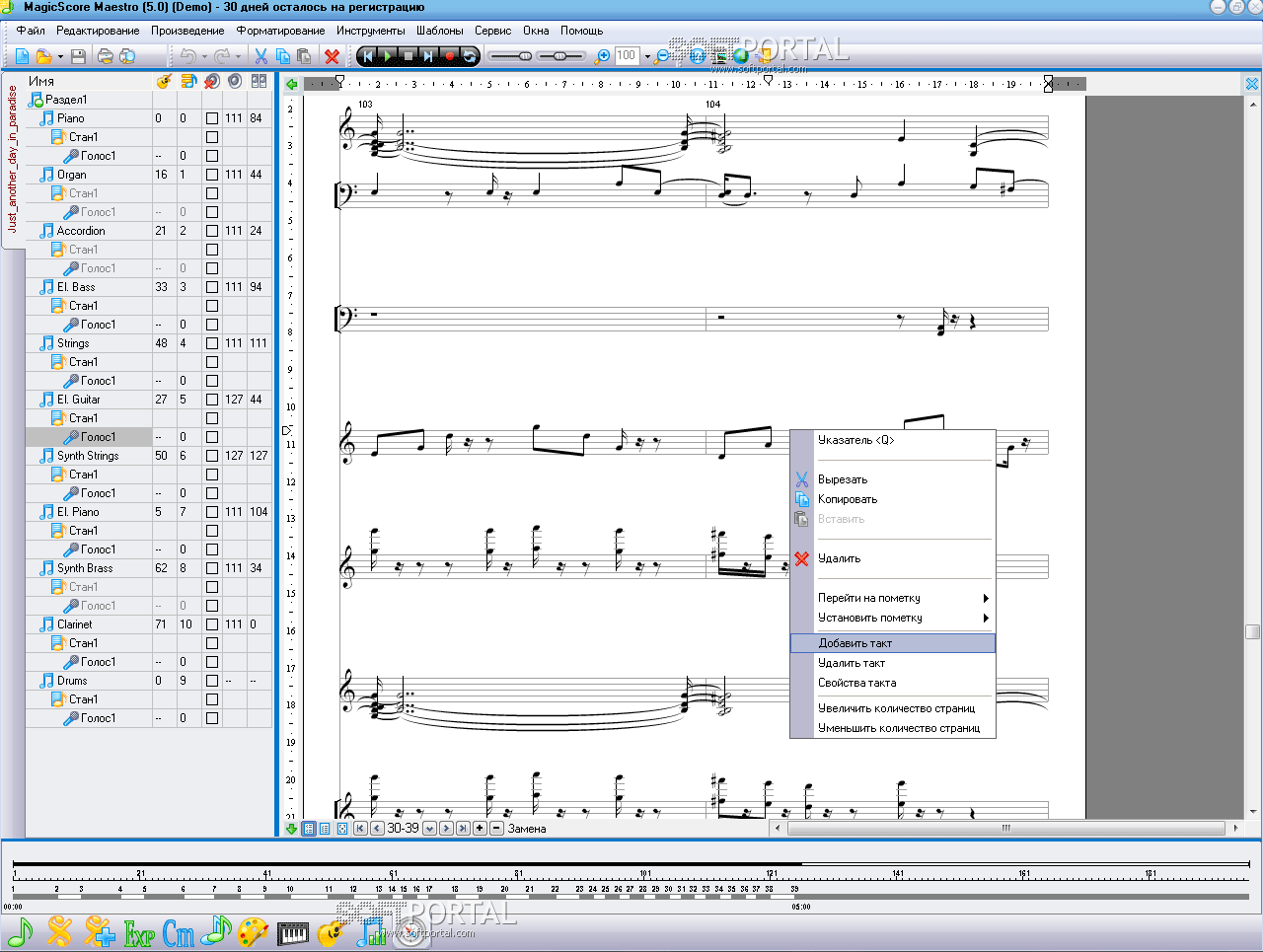Toggle loop playback in the transport bar
Image resolution: width=1263 pixels, height=952 pixels.
[x=470, y=56]
